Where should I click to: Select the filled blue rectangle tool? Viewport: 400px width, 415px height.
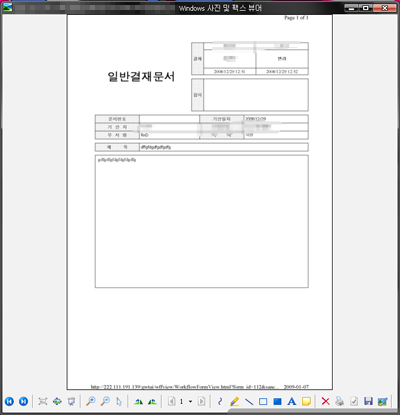click(277, 401)
